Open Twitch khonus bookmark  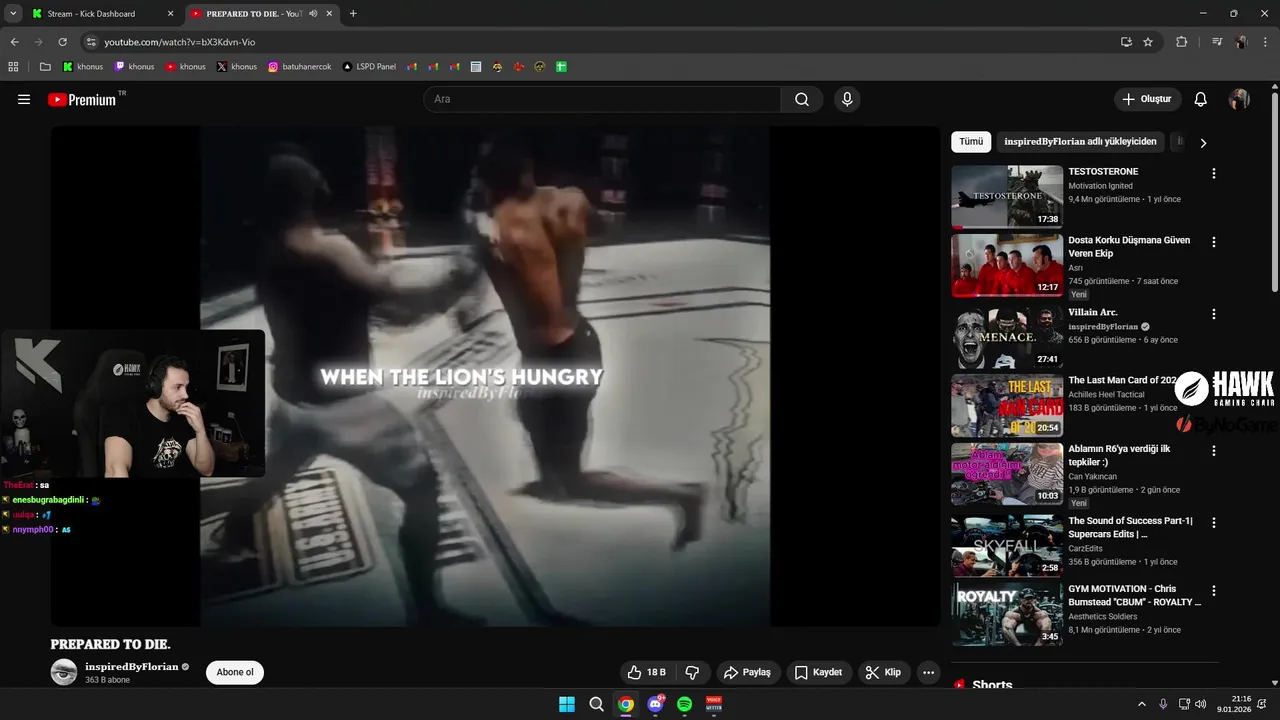point(134,67)
